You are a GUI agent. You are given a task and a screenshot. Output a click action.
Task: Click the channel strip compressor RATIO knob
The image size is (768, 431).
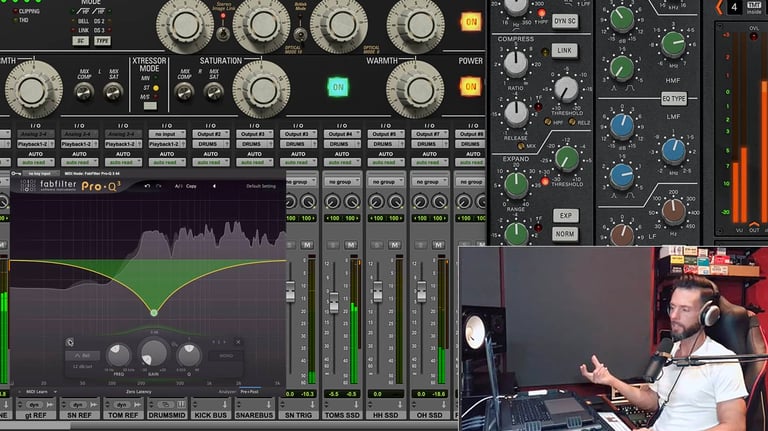[516, 64]
